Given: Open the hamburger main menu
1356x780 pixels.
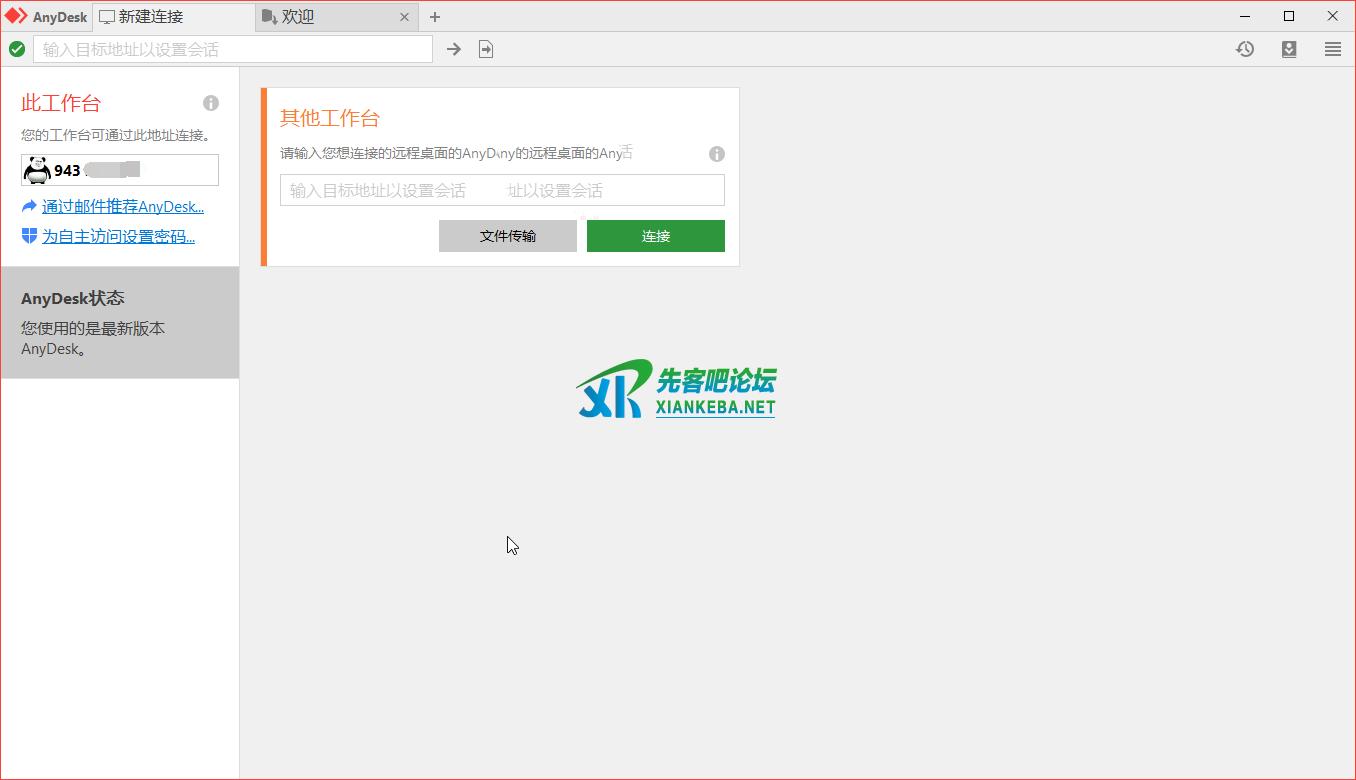Looking at the screenshot, I should (1333, 49).
